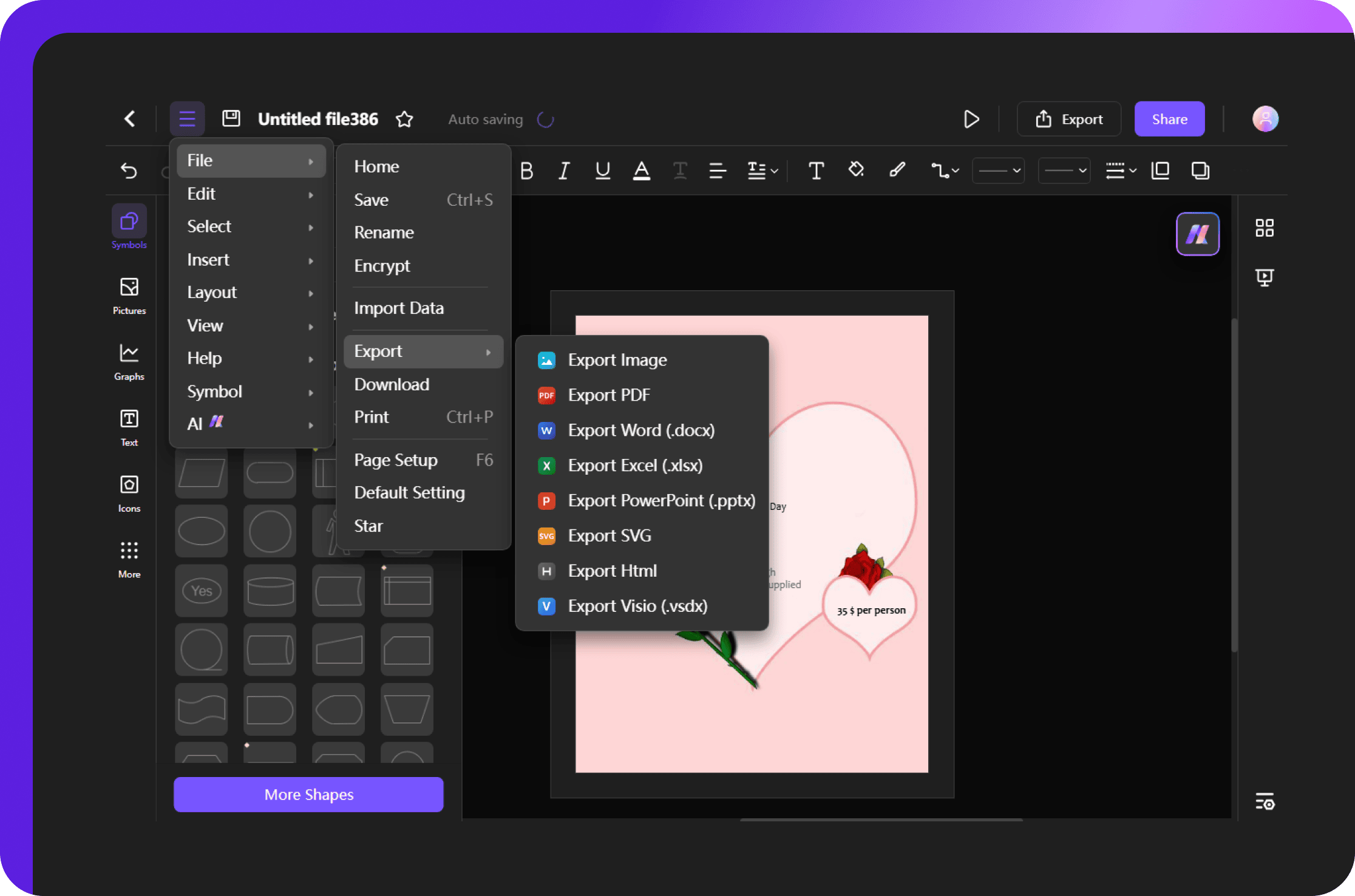Viewport: 1355px width, 896px height.
Task: Expand the Help menu
Action: coord(251,358)
